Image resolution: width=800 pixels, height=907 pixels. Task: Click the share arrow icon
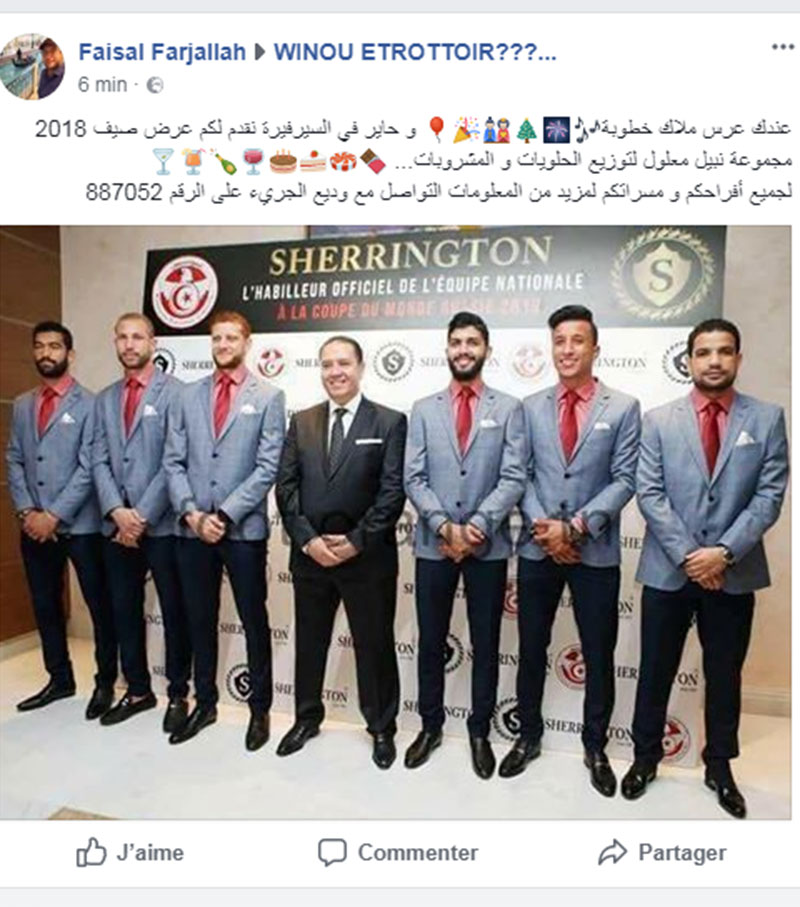[613, 852]
